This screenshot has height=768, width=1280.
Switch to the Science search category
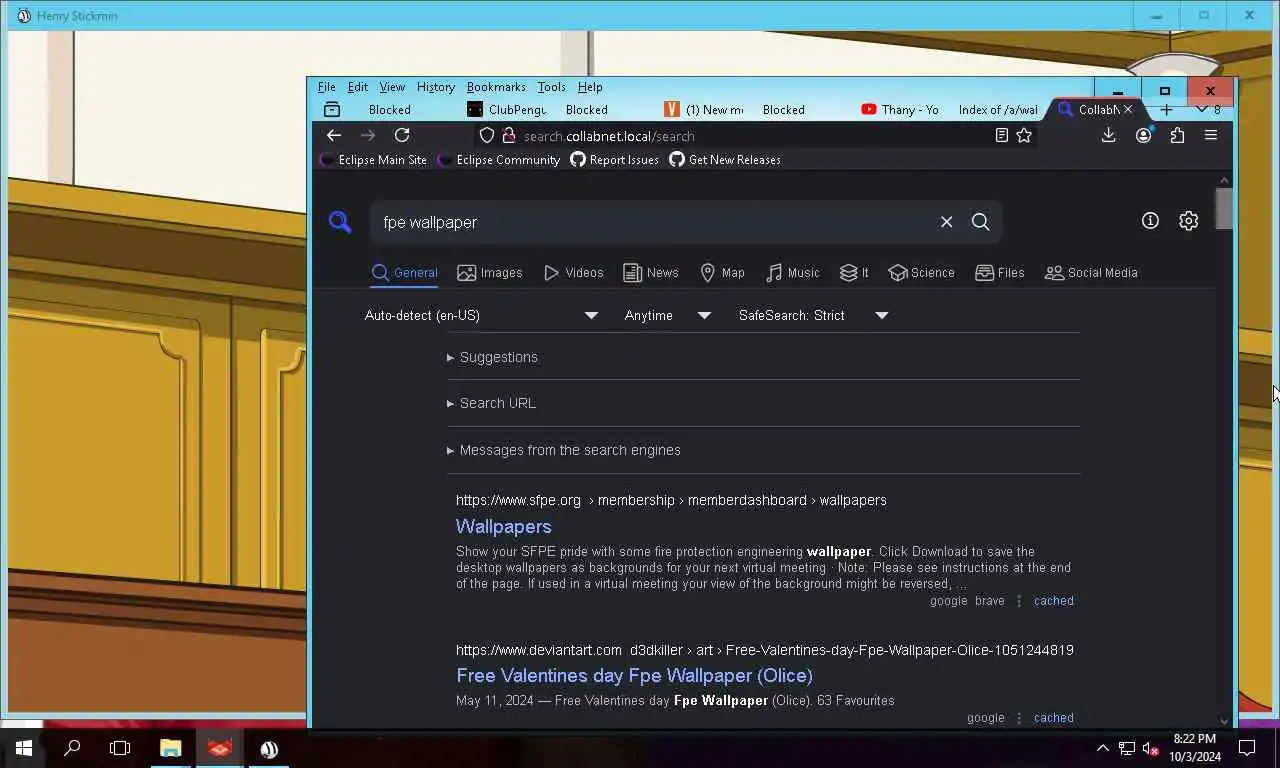tap(921, 272)
